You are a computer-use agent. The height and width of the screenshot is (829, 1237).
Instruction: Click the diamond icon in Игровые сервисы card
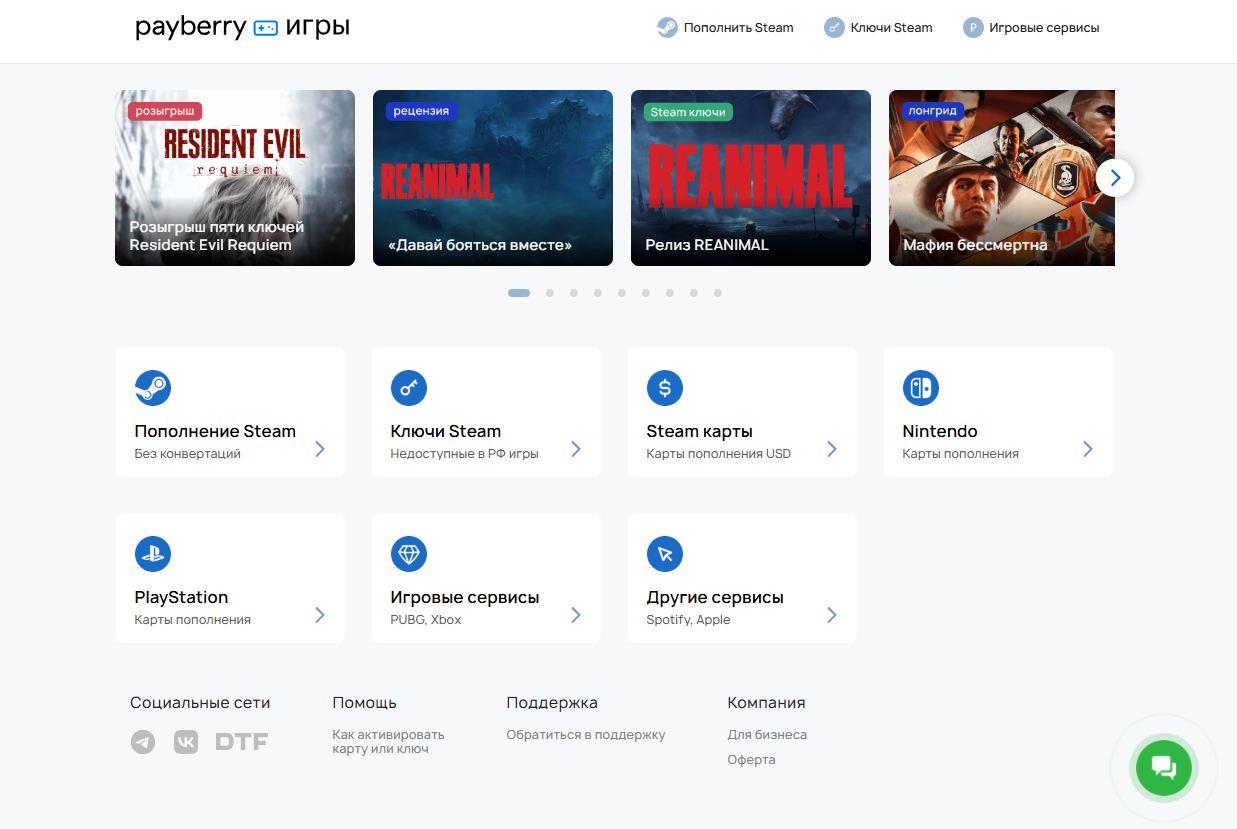tap(409, 554)
